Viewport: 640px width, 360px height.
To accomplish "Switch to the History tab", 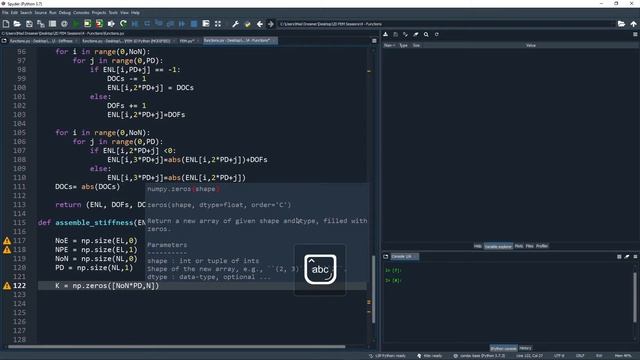I will (x=525, y=348).
